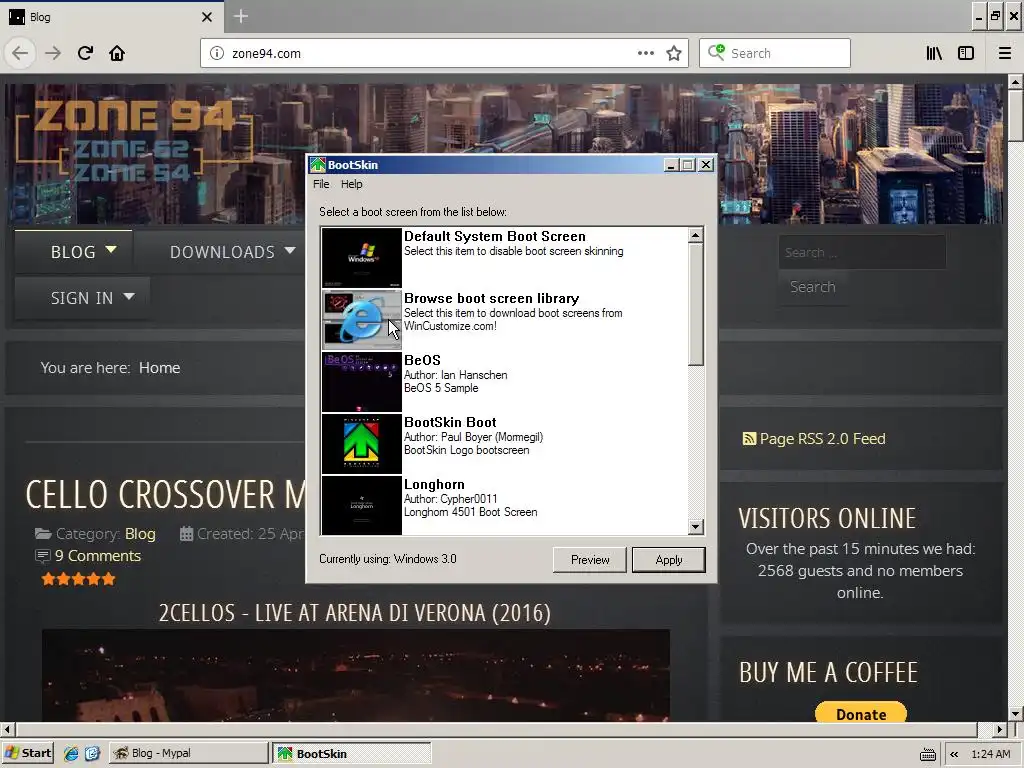The image size is (1024, 768).
Task: Select the Default System Boot Screen thumbnail
Action: pos(361,257)
